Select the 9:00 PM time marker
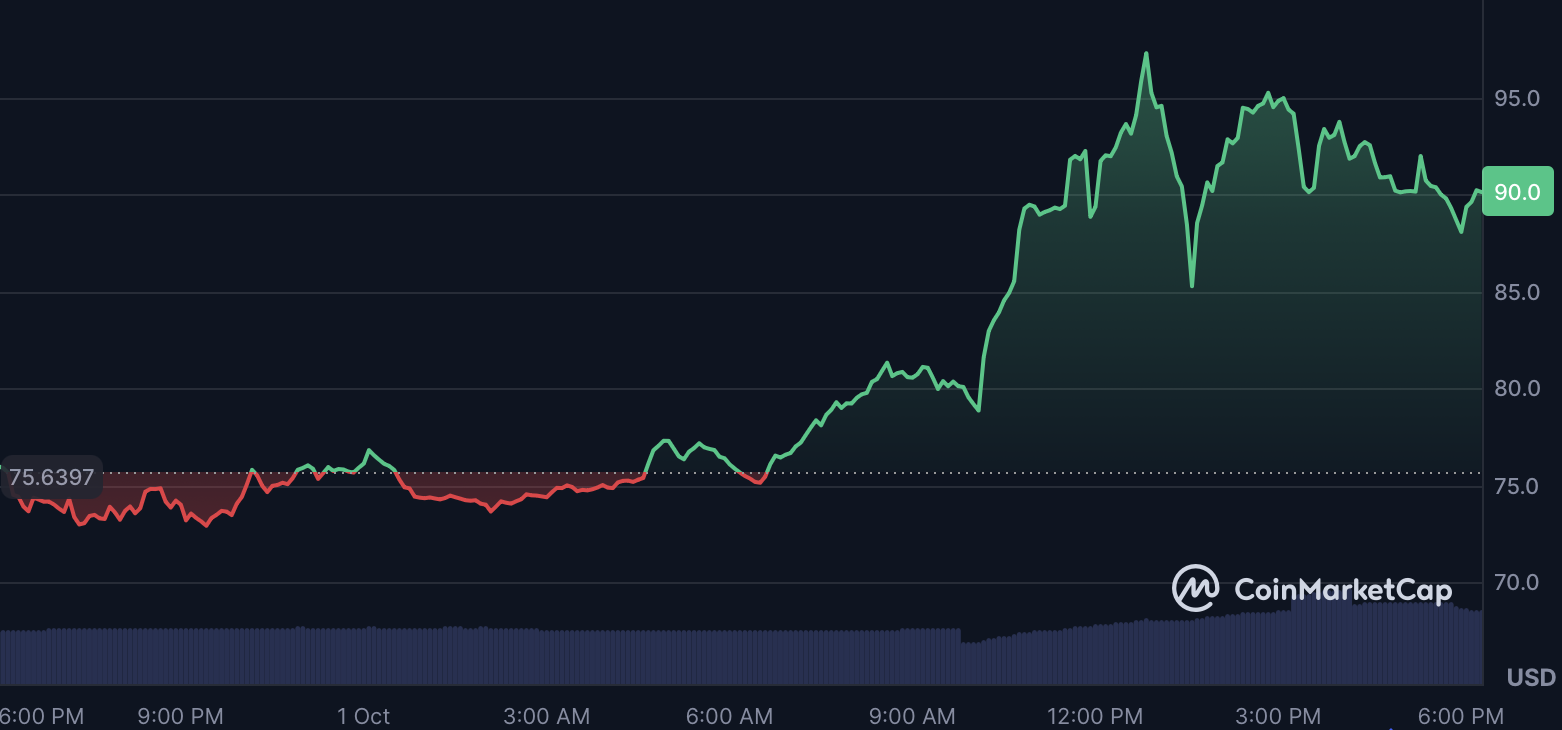This screenshot has width=1562, height=730. 180,716
